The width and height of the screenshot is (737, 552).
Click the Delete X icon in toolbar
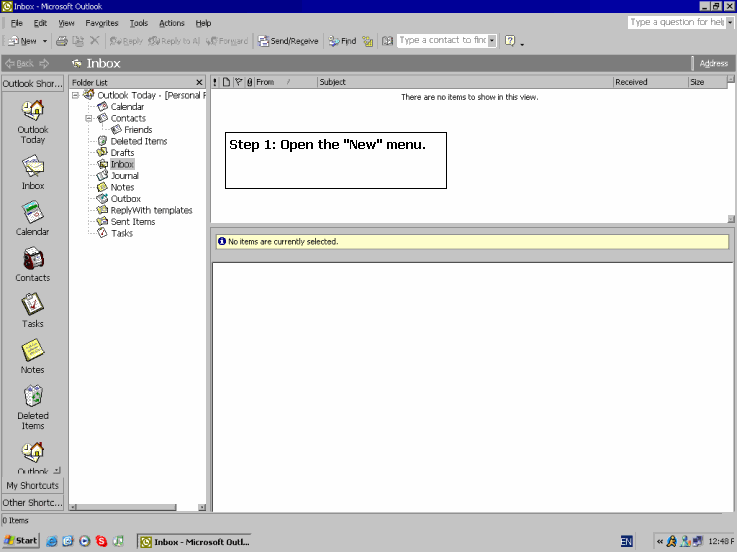pyautogui.click(x=94, y=40)
